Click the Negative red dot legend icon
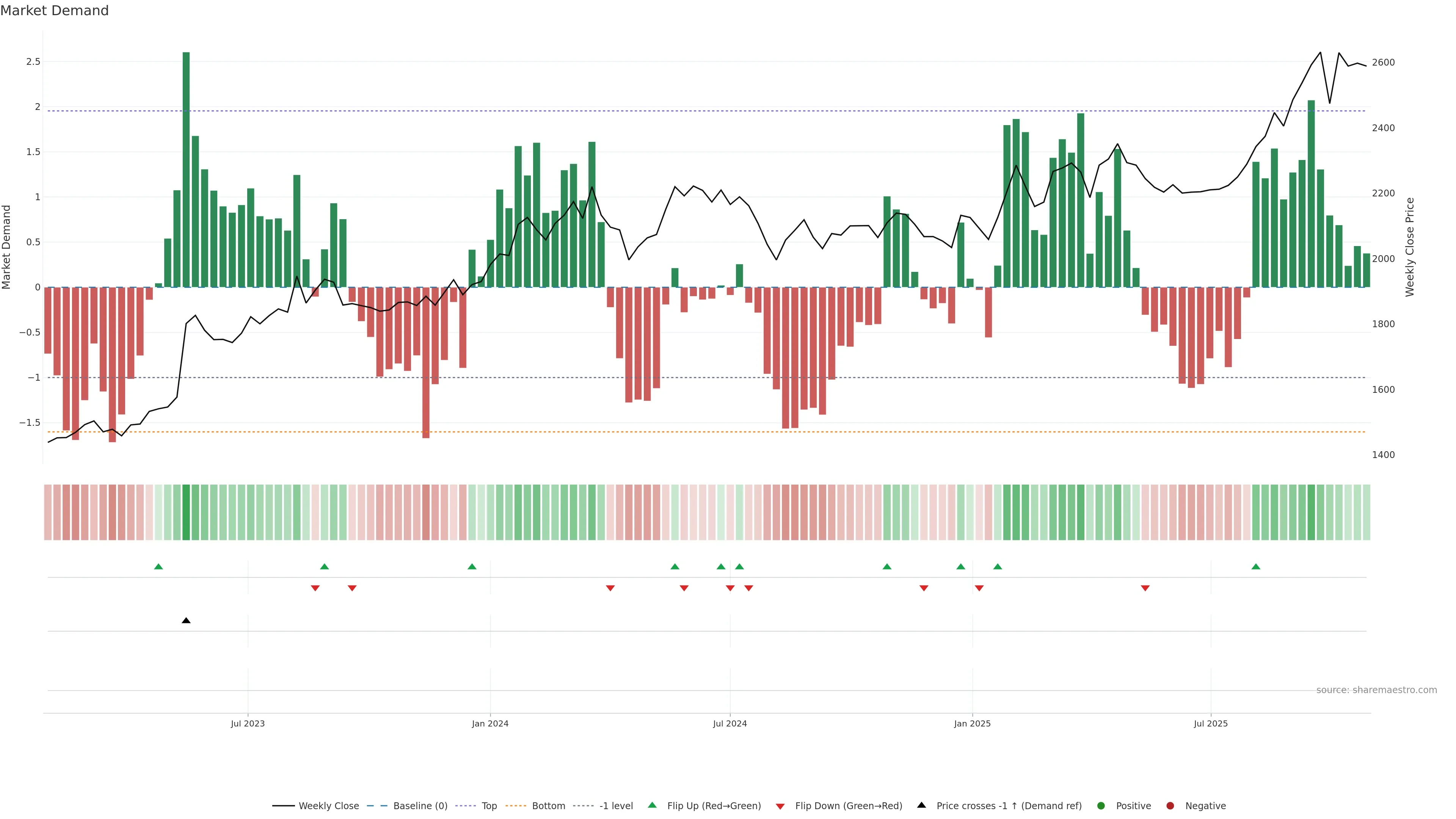 pos(1170,806)
